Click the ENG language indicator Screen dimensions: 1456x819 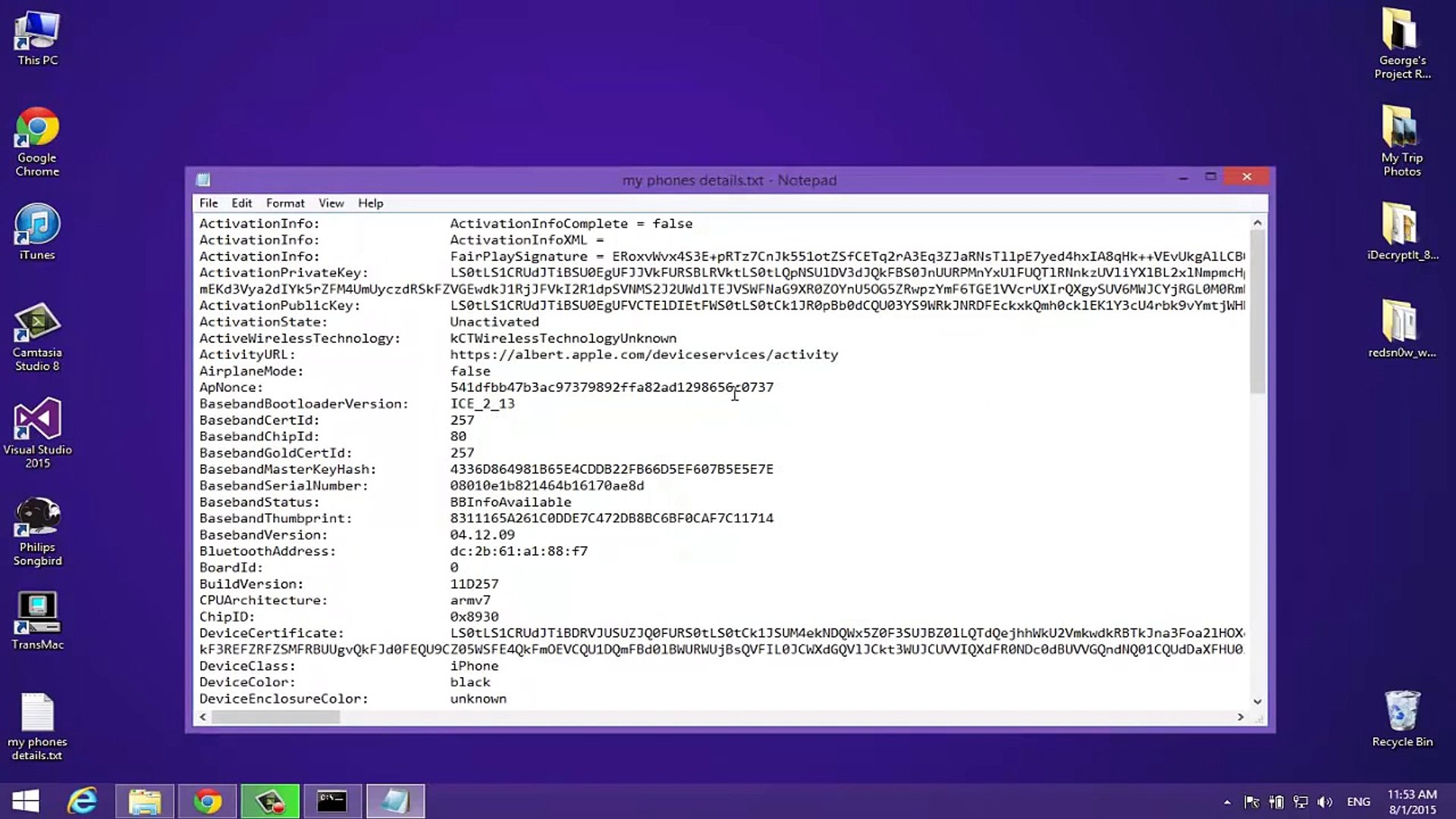[1358, 802]
